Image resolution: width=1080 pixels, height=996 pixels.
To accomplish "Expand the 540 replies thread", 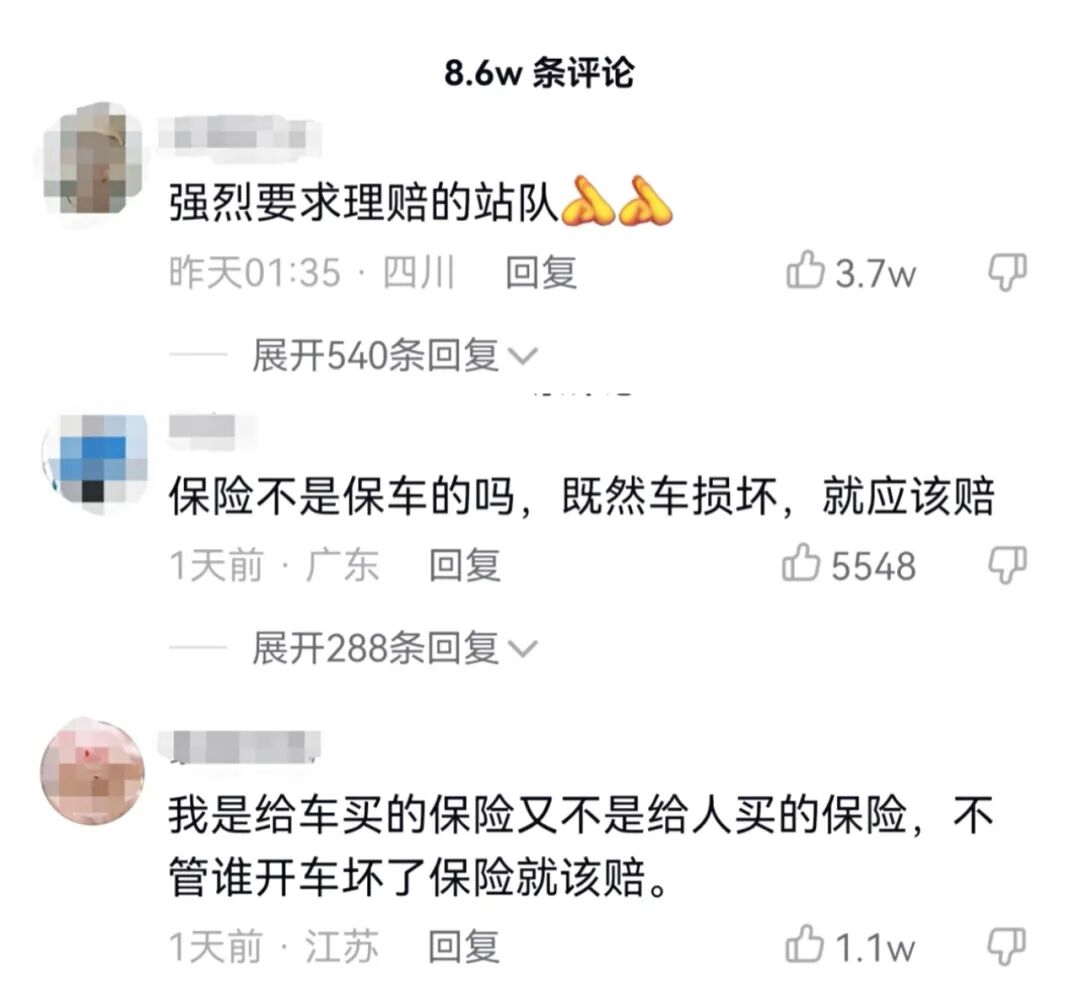I will 394,355.
